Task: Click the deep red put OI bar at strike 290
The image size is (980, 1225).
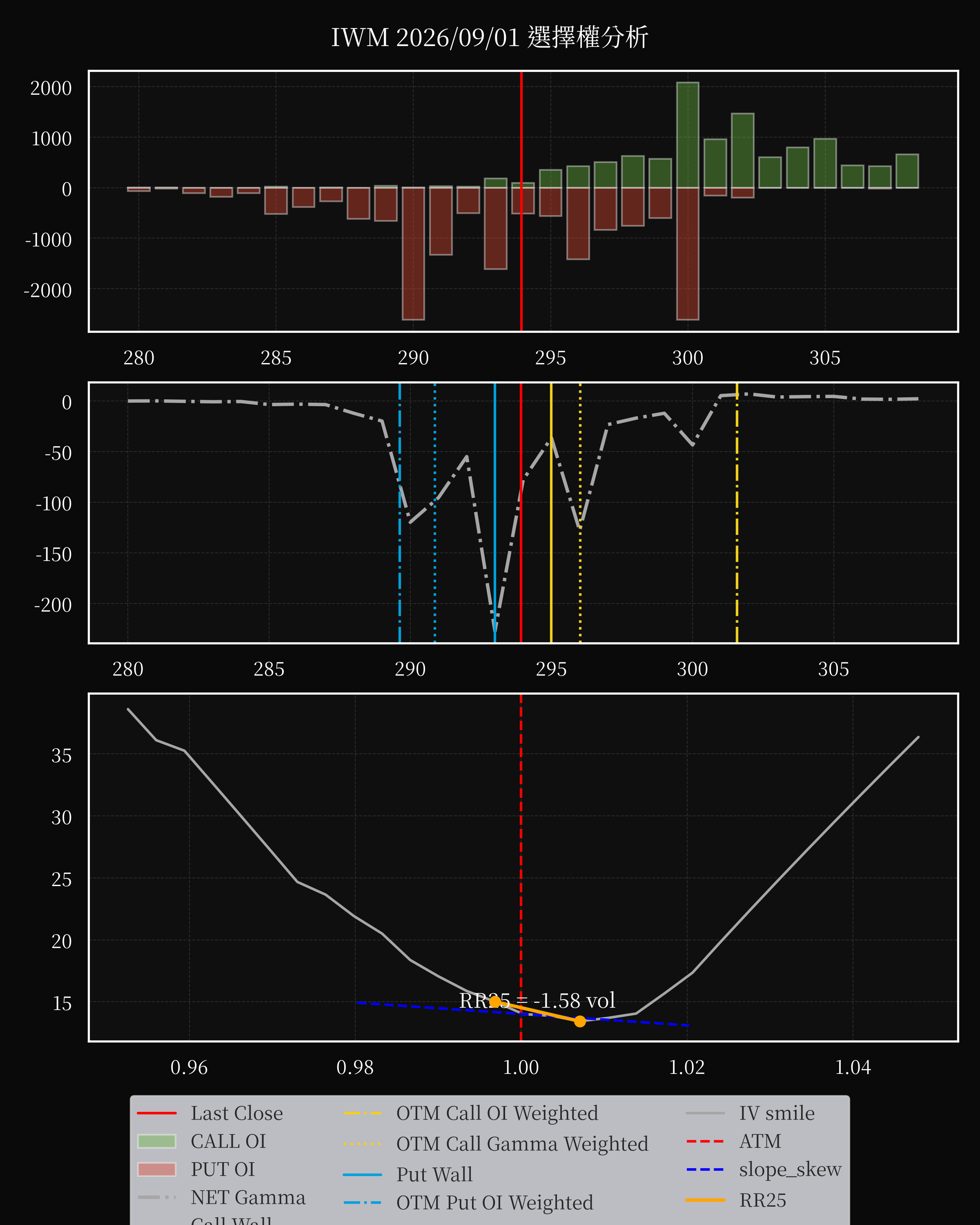Action: tap(413, 254)
